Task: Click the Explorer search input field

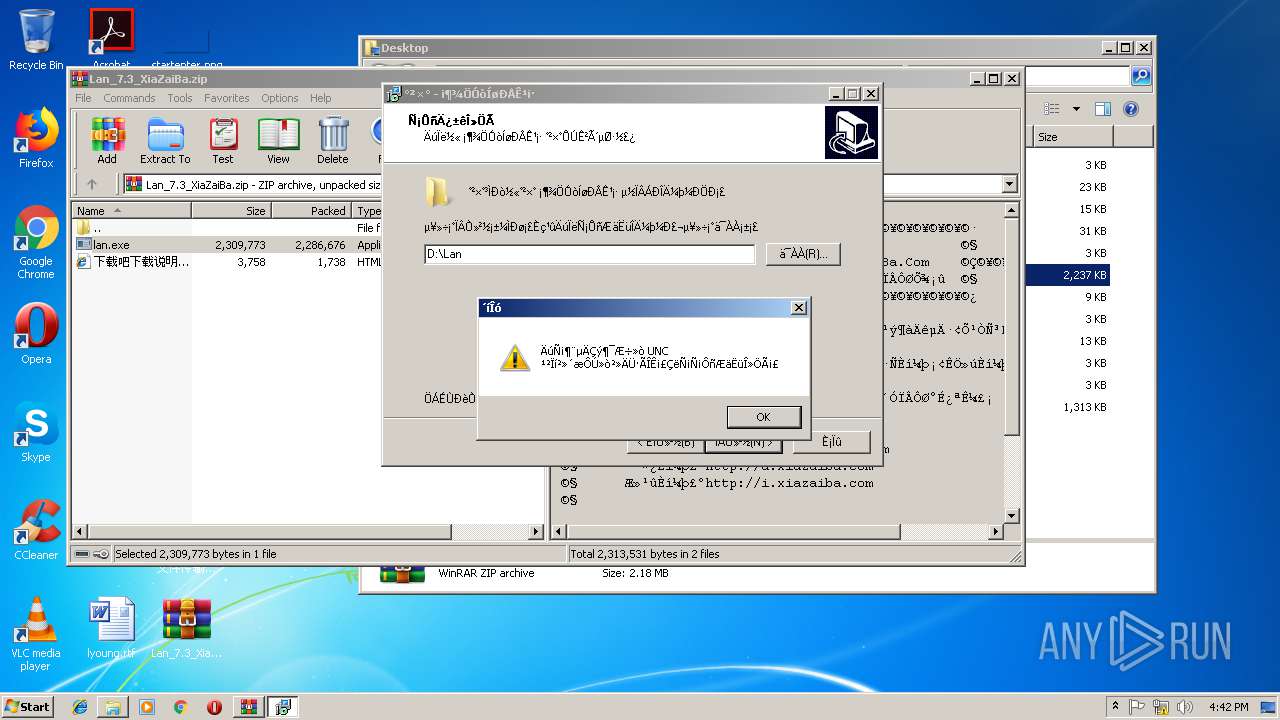Action: coord(1077,77)
